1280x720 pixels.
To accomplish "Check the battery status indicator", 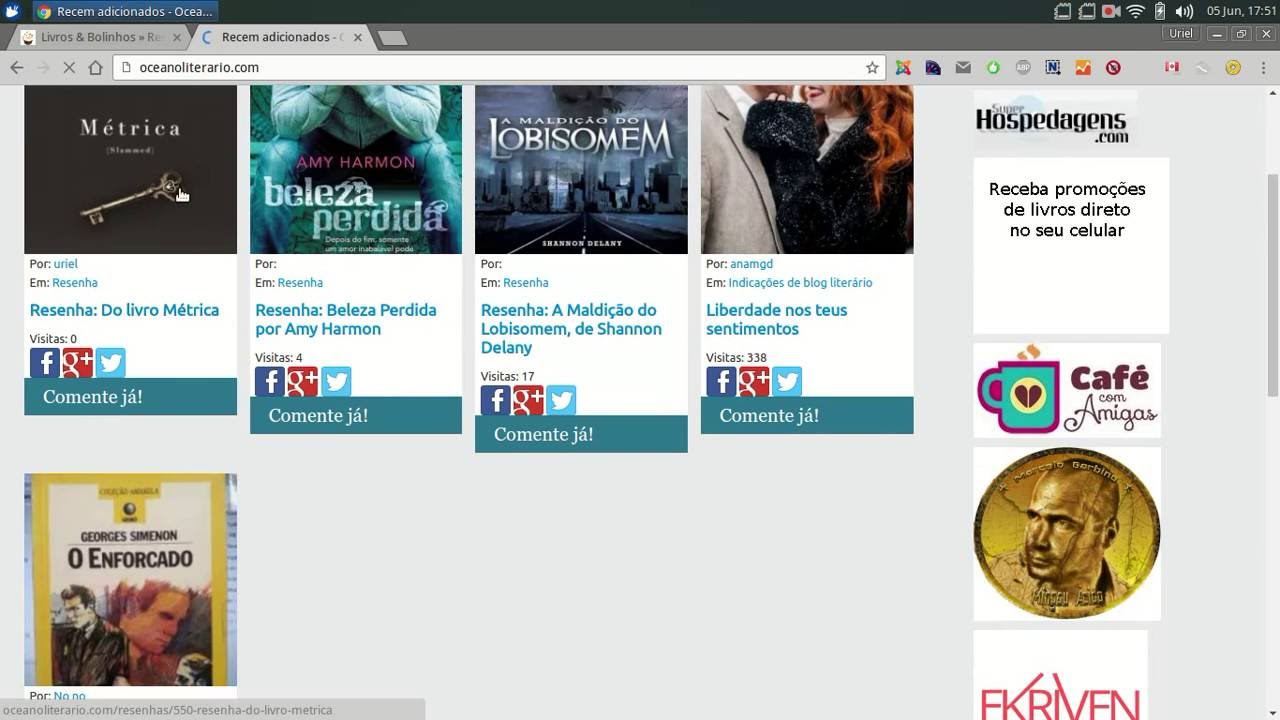I will pyautogui.click(x=1160, y=11).
